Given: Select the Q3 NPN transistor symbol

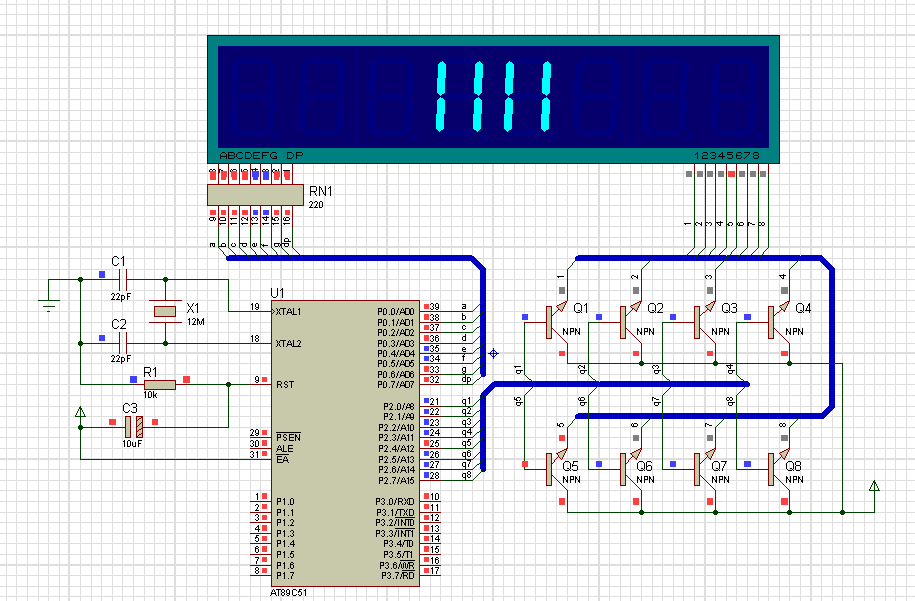Looking at the screenshot, I should 705,322.
